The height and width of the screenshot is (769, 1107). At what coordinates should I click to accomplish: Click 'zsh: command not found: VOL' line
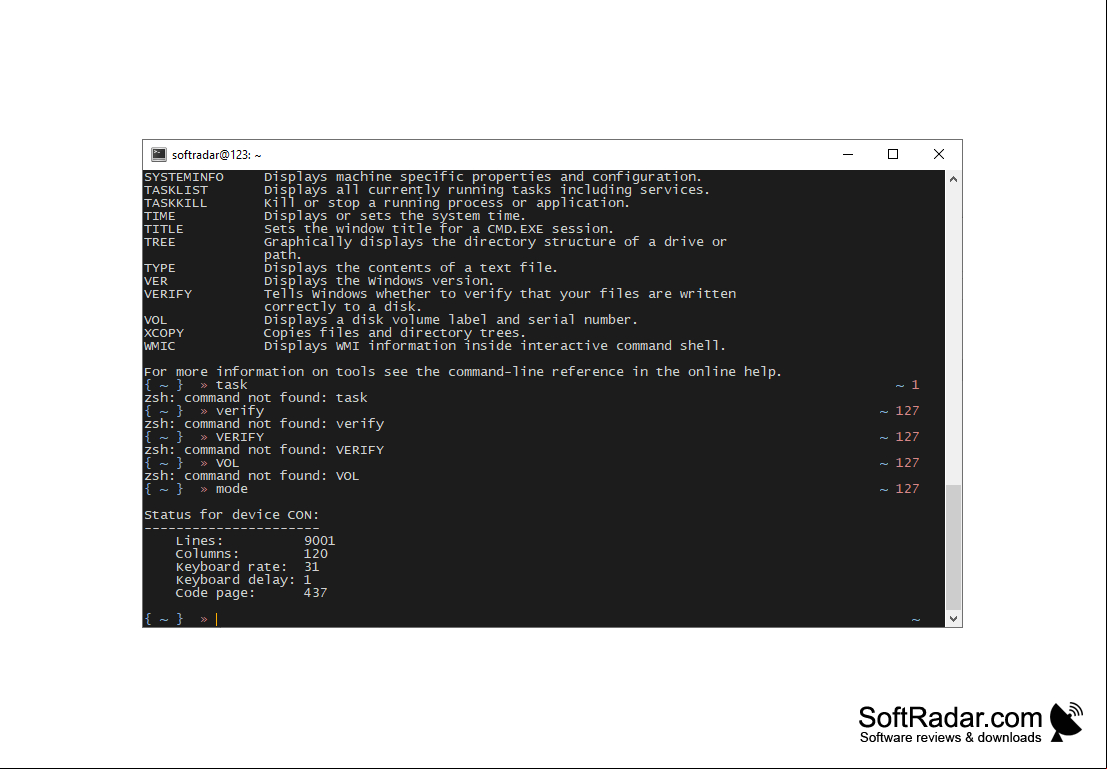tap(251, 476)
